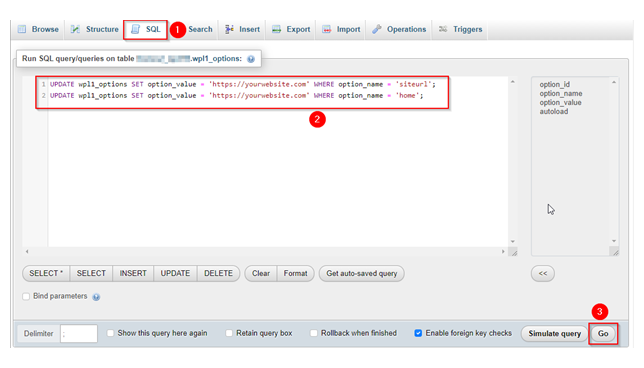The width and height of the screenshot is (644, 368).
Task: Click the Import tab icon
Action: click(327, 29)
